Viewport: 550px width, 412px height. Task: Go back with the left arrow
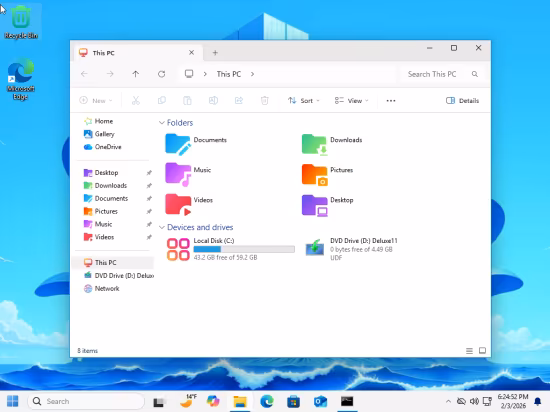(84, 74)
